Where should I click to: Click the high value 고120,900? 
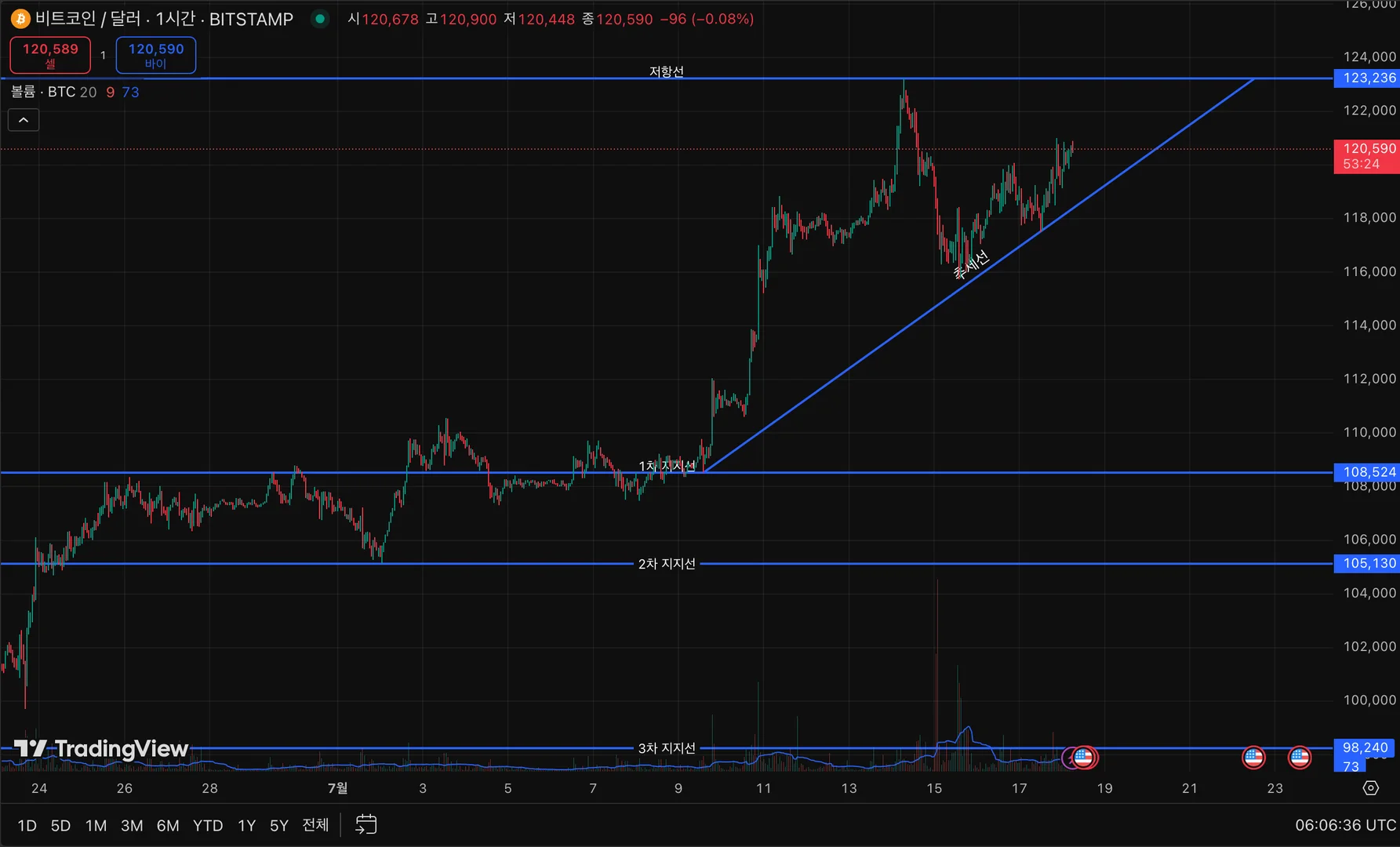point(461,19)
